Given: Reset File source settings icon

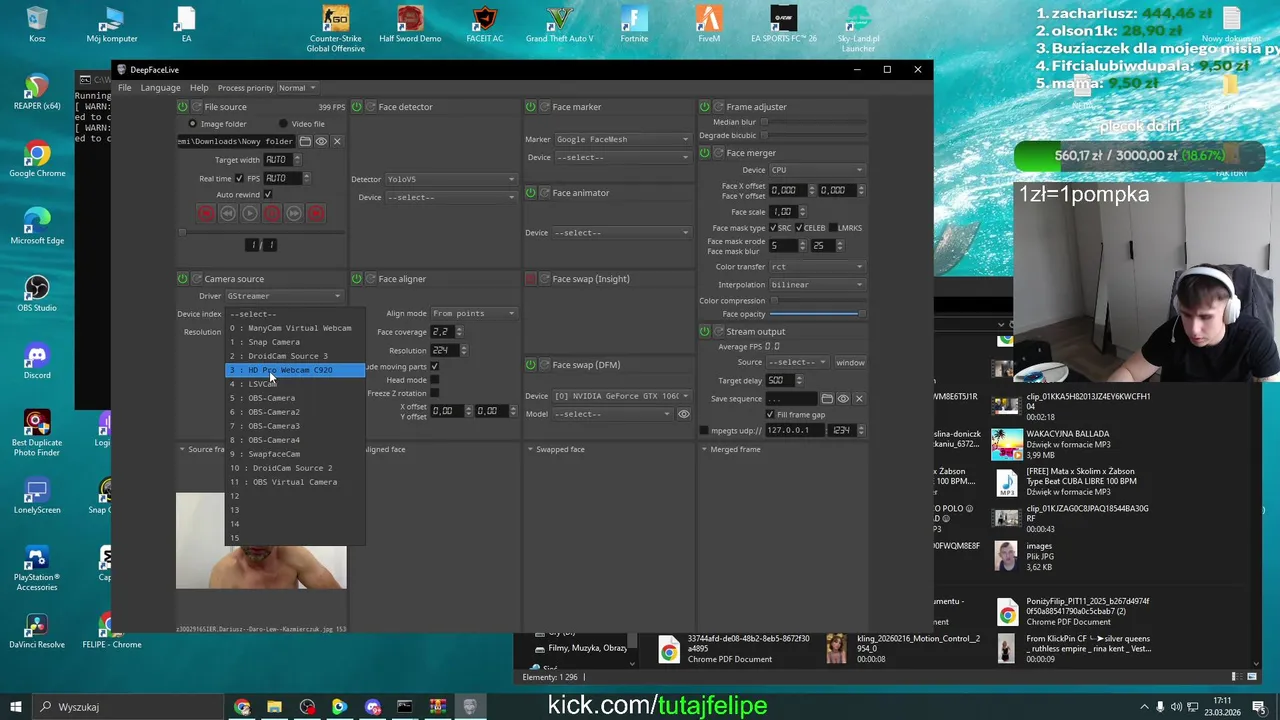Looking at the screenshot, I should (x=196, y=107).
